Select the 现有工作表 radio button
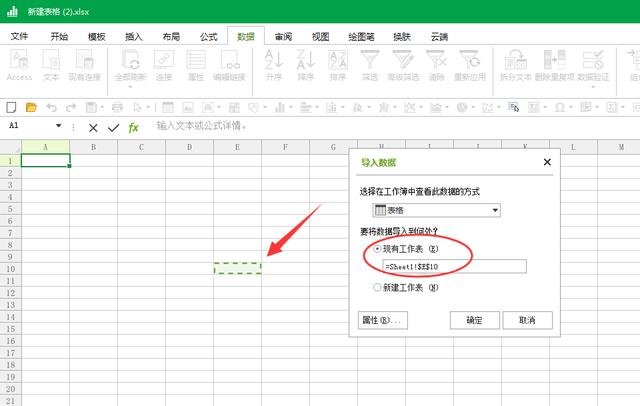Viewport: 640px width, 406px height. [x=377, y=248]
